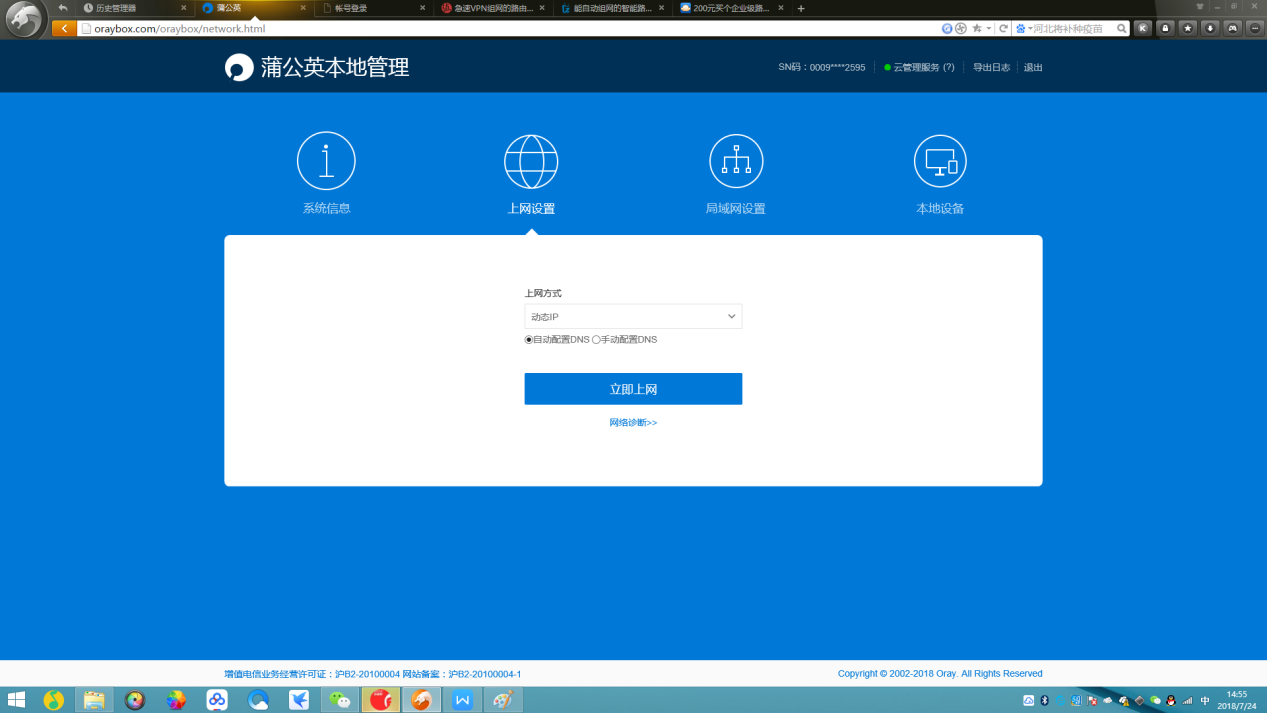Screen dimensions: 1267x713
Task: Click the 本地设备 text label
Action: point(940,209)
